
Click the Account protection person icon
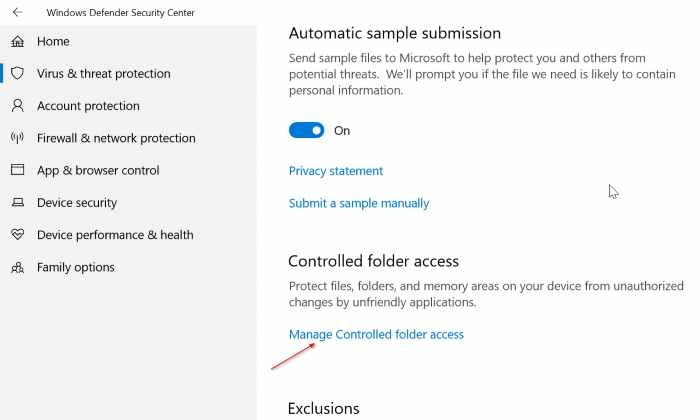click(x=17, y=106)
